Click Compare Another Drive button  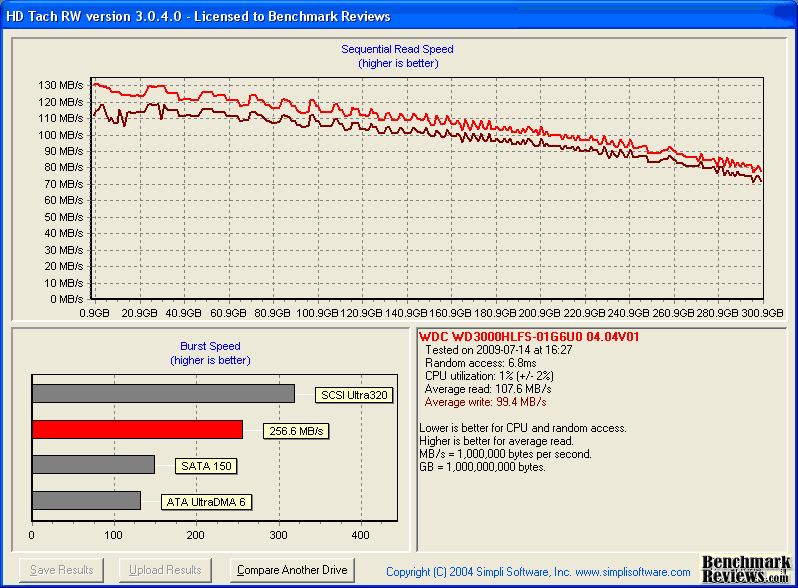[x=292, y=570]
